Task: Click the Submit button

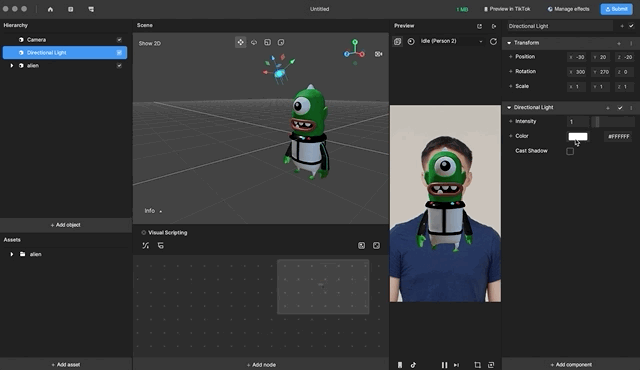Action: click(x=616, y=9)
